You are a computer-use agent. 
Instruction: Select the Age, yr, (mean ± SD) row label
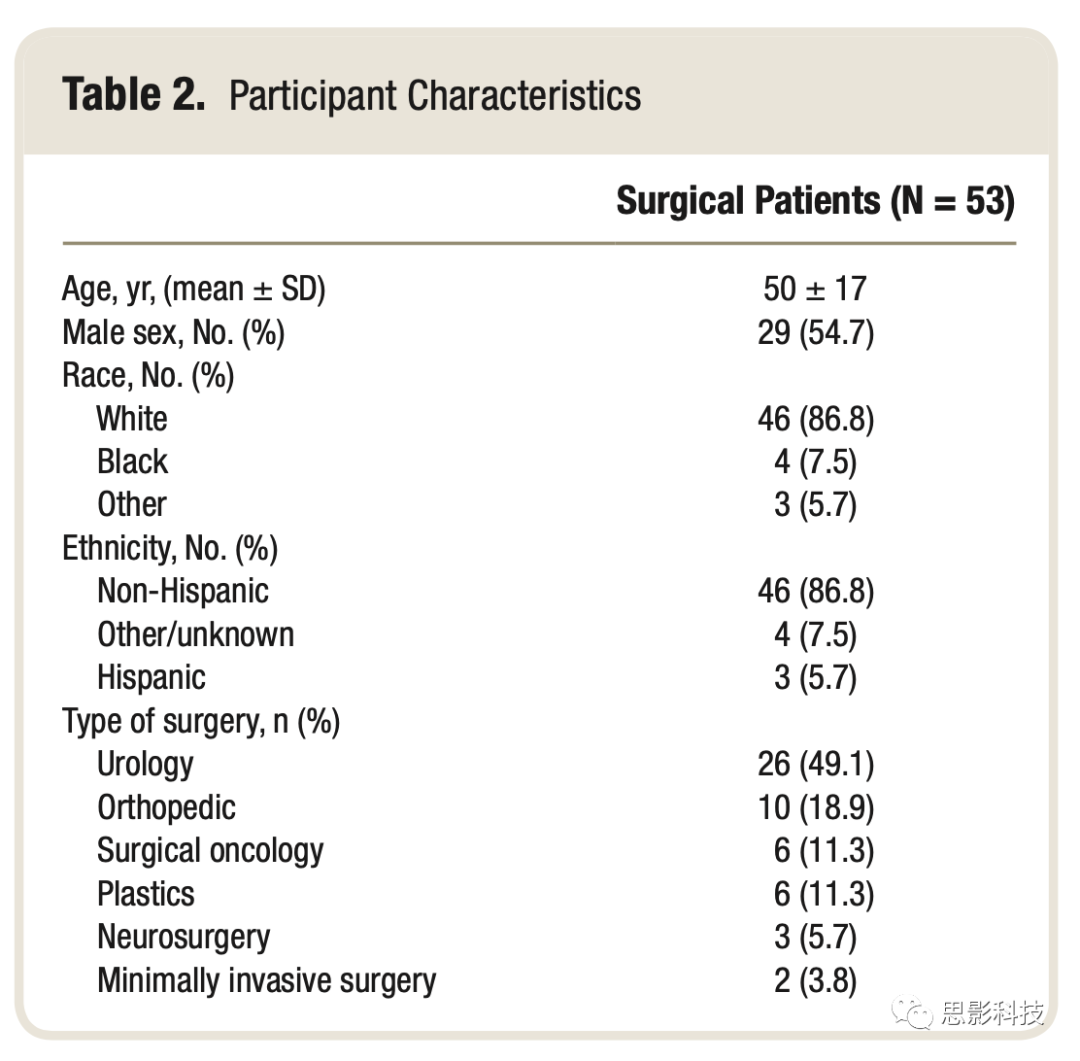[194, 289]
